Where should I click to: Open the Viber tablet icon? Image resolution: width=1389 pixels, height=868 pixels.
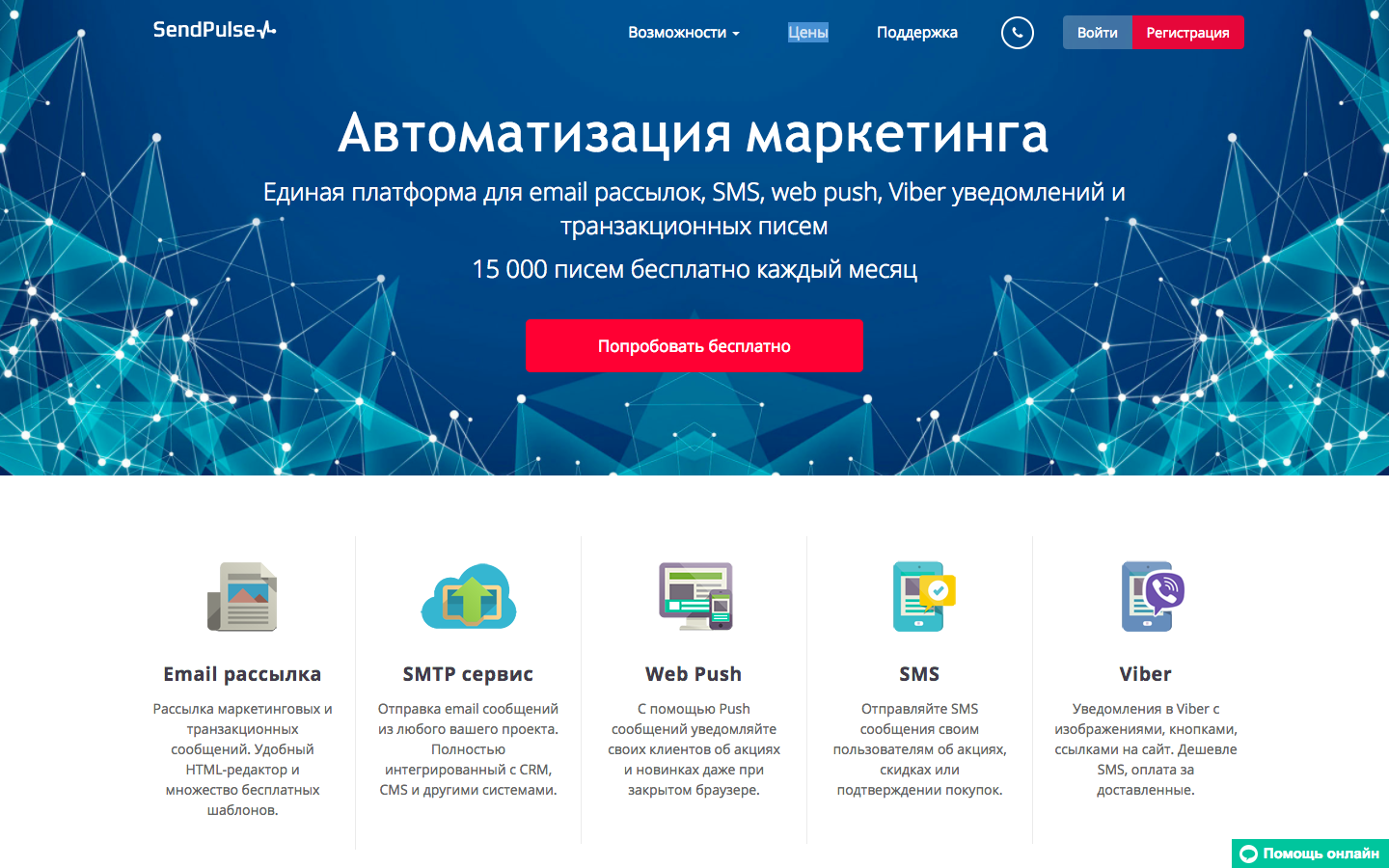1152,597
